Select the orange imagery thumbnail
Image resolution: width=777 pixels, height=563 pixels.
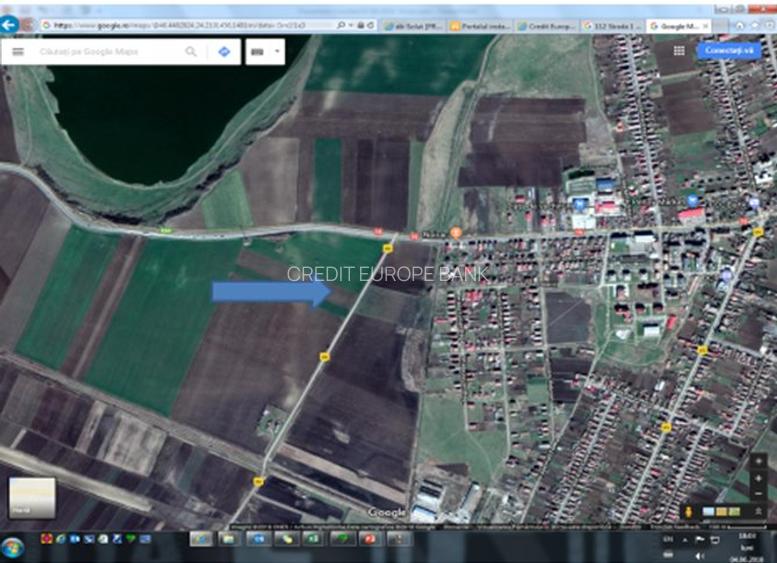(722, 511)
